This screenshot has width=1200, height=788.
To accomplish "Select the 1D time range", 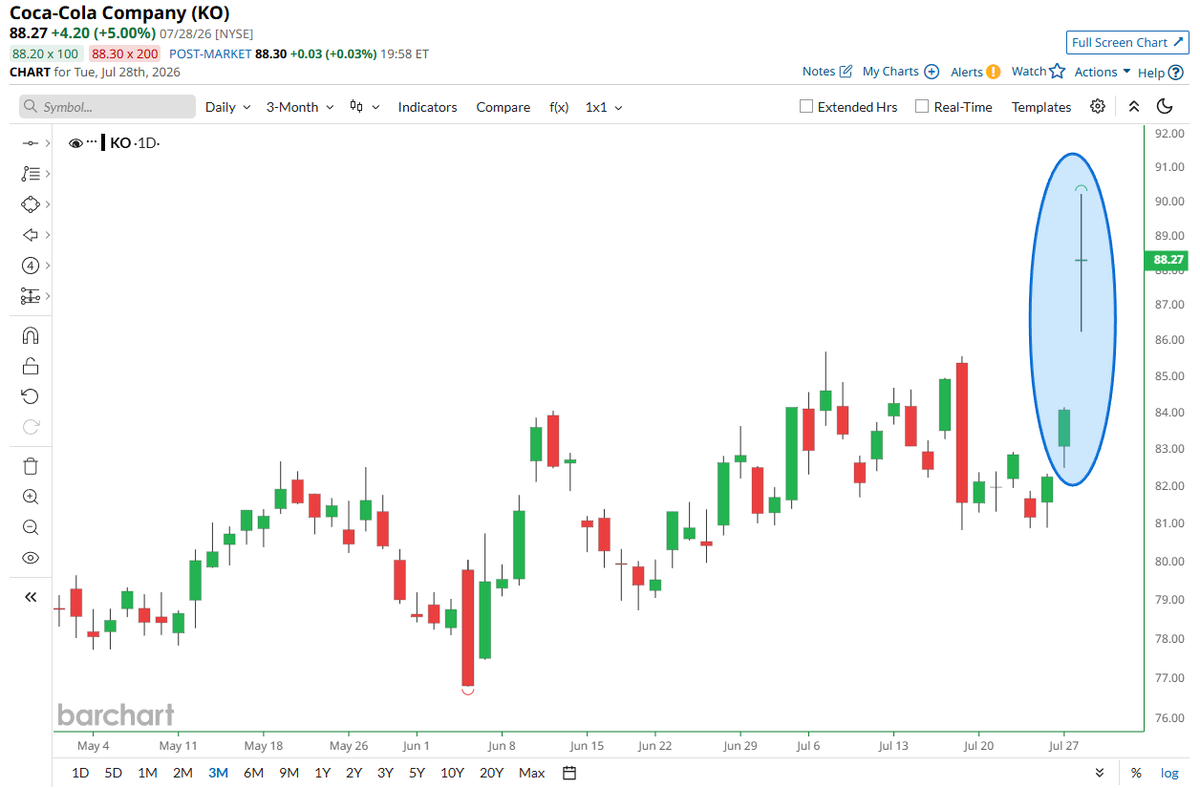I will 80,772.
